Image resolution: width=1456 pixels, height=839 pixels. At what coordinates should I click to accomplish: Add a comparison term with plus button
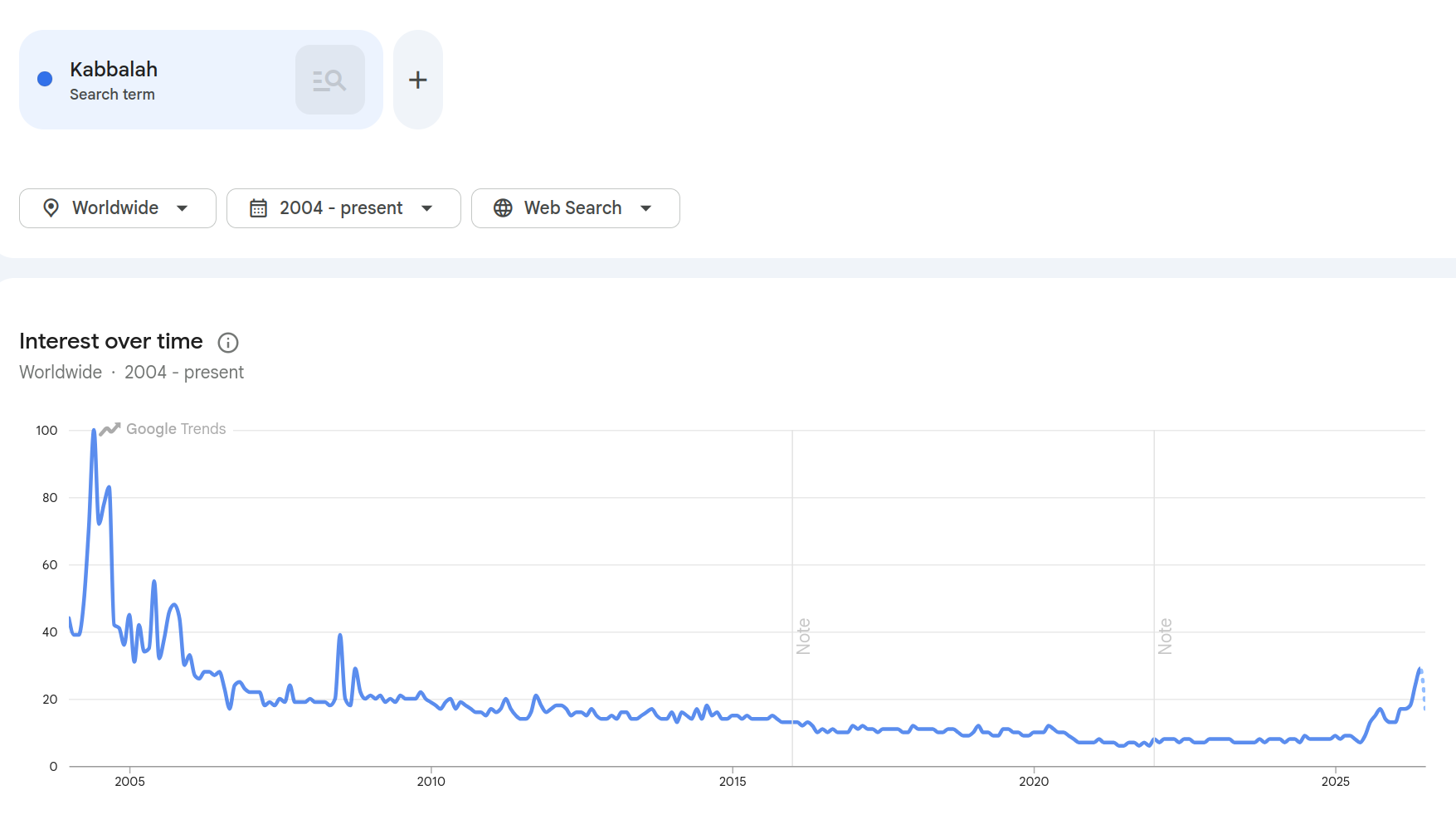pos(418,80)
